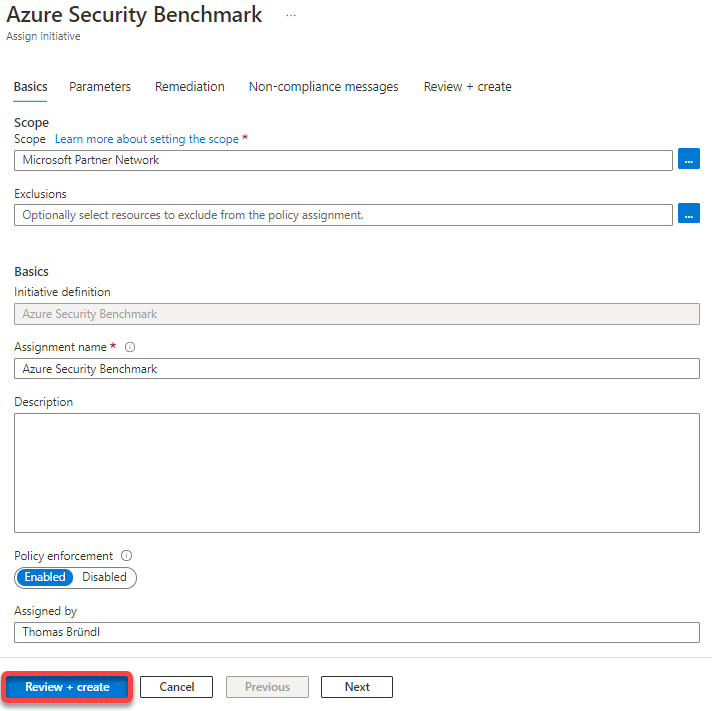This screenshot has height=711, width=712.
Task: Click the Next button
Action: click(x=357, y=687)
